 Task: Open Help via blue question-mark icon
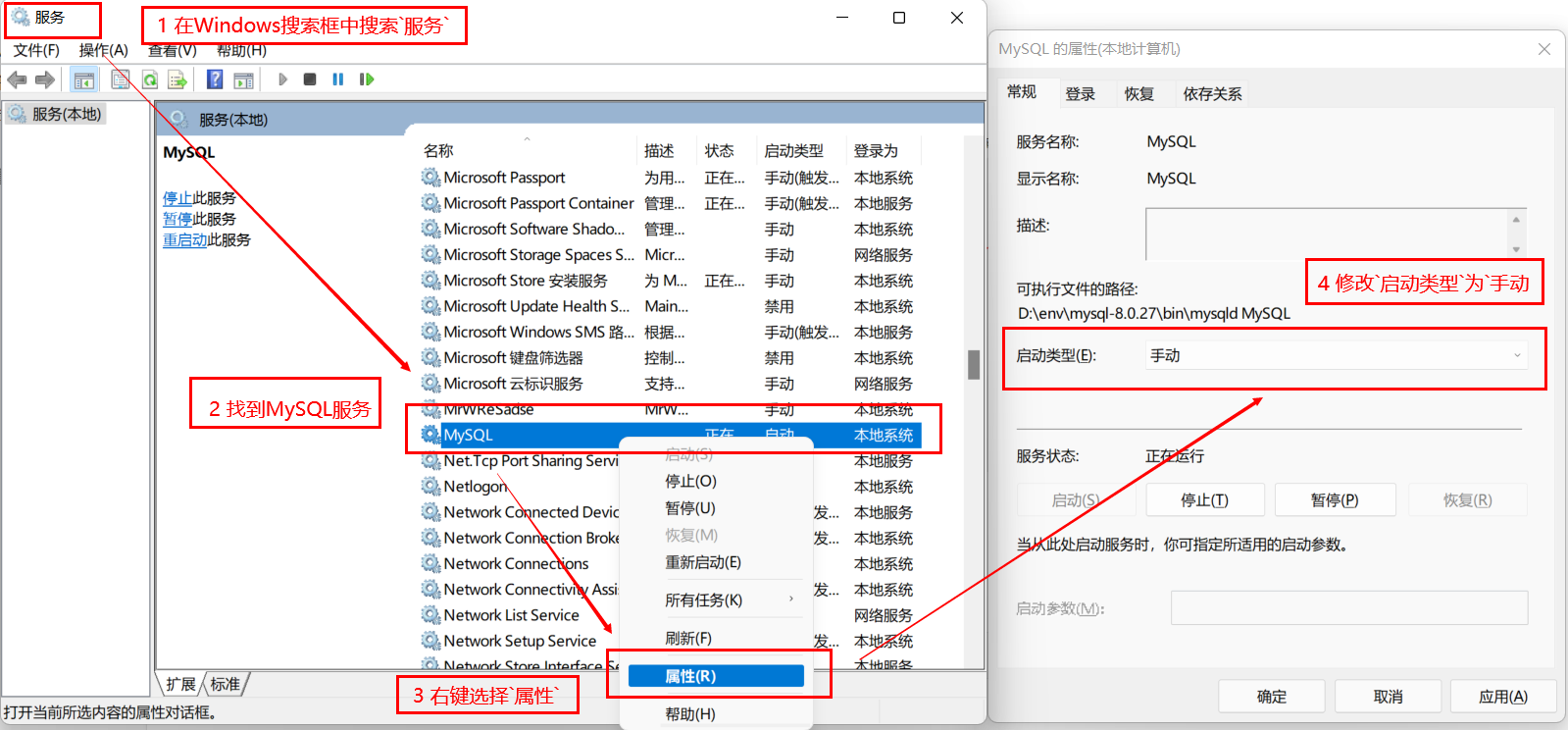click(215, 79)
